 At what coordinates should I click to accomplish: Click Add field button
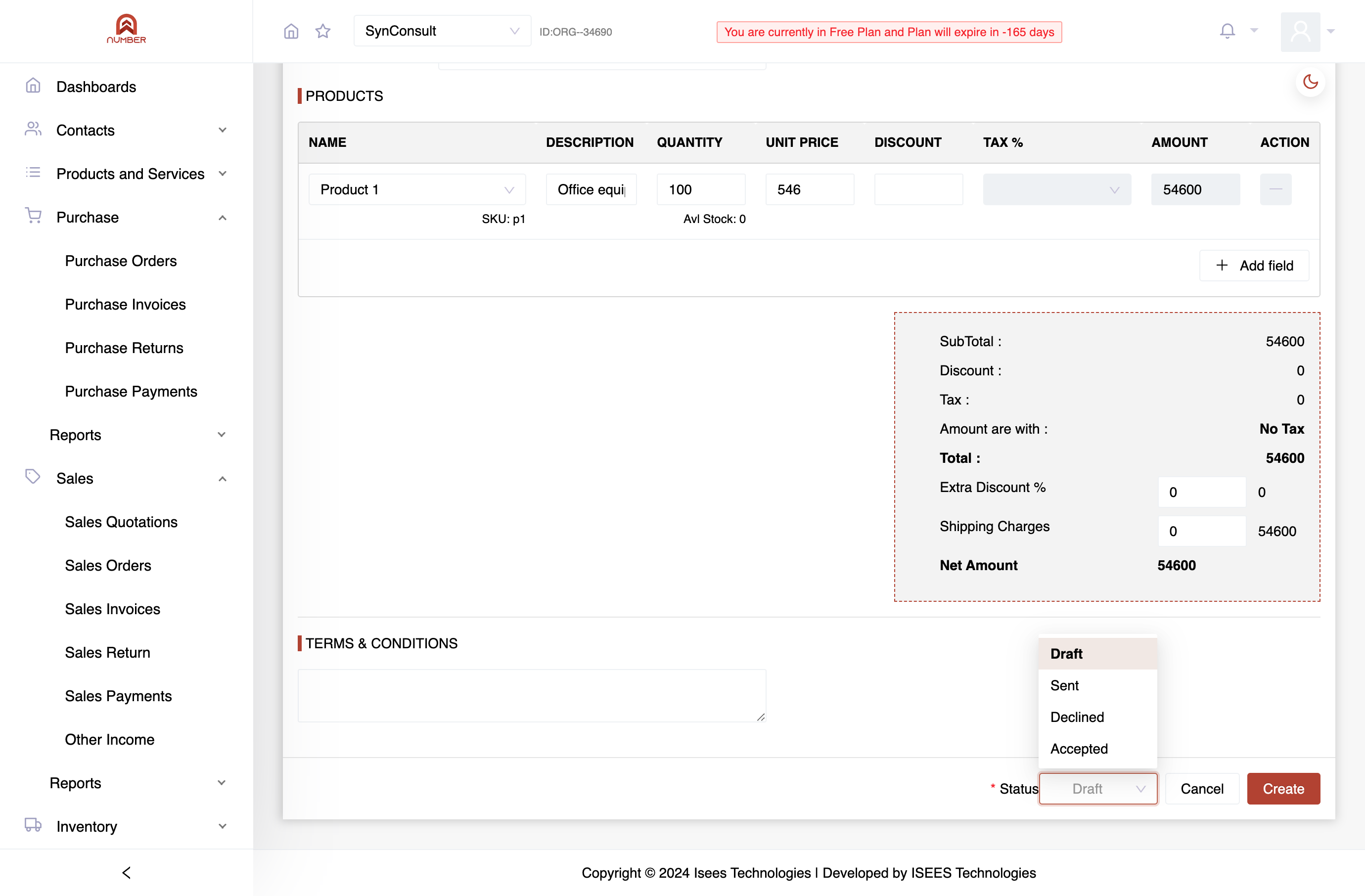point(1254,266)
